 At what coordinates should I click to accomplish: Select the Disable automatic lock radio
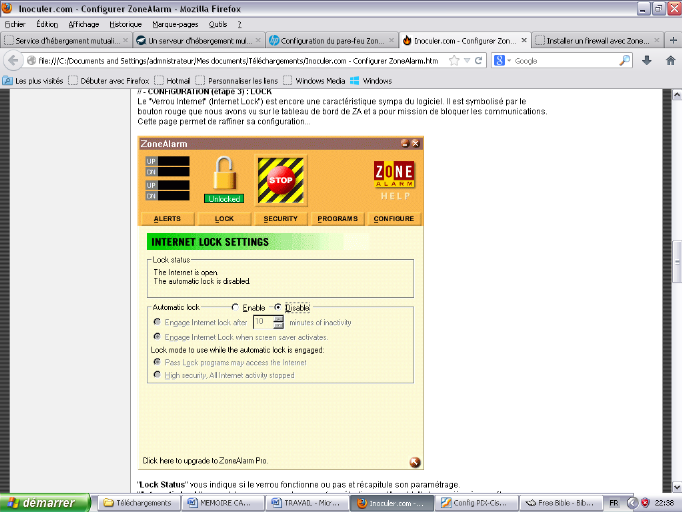277,307
